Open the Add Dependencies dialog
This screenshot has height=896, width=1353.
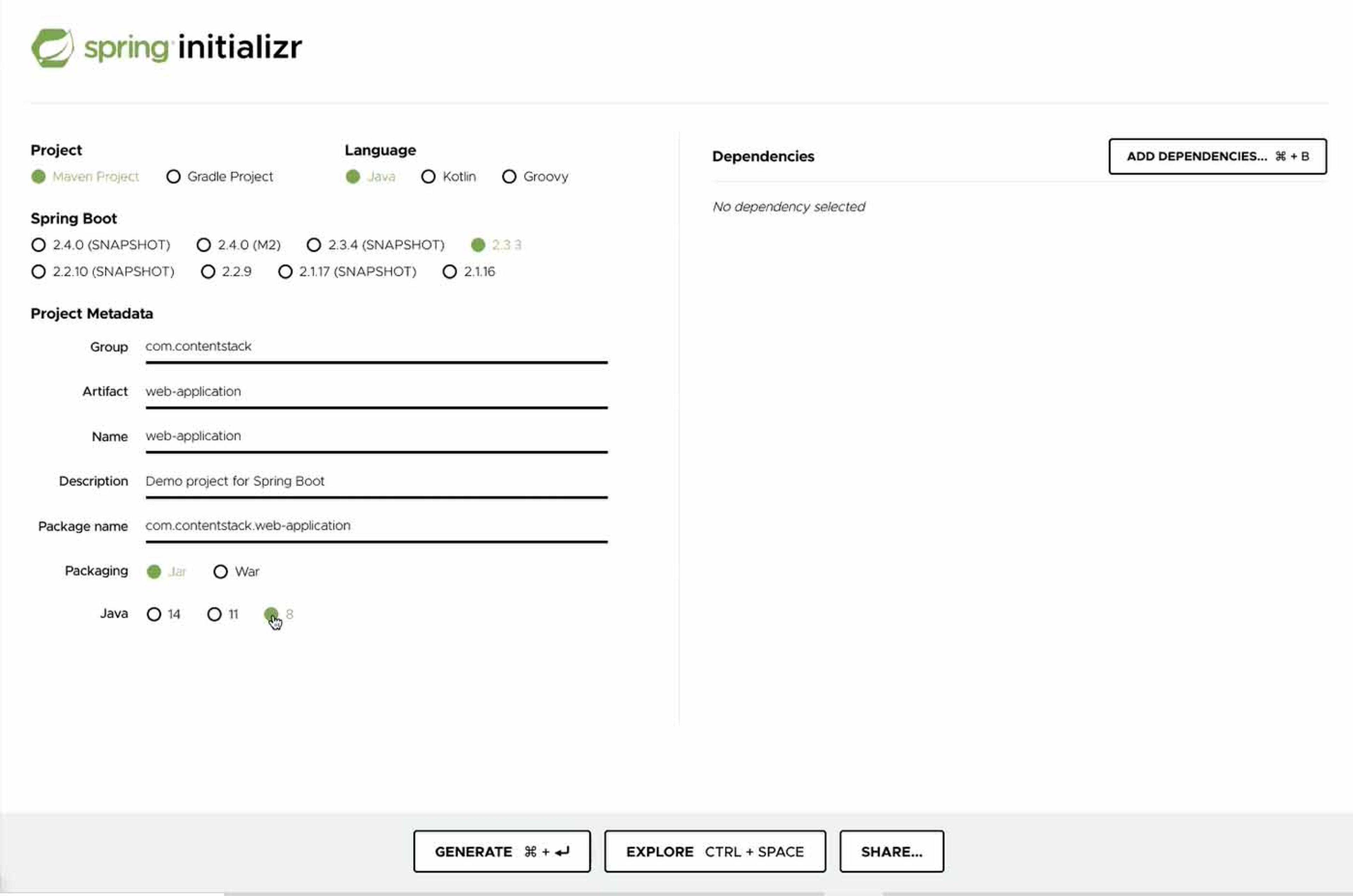point(1217,156)
